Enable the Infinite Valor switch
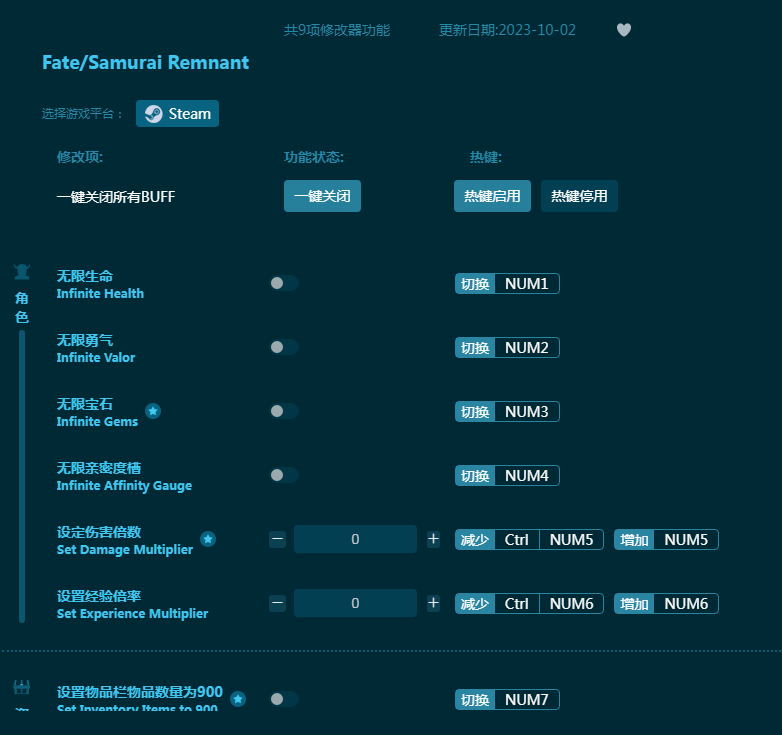 click(x=284, y=347)
